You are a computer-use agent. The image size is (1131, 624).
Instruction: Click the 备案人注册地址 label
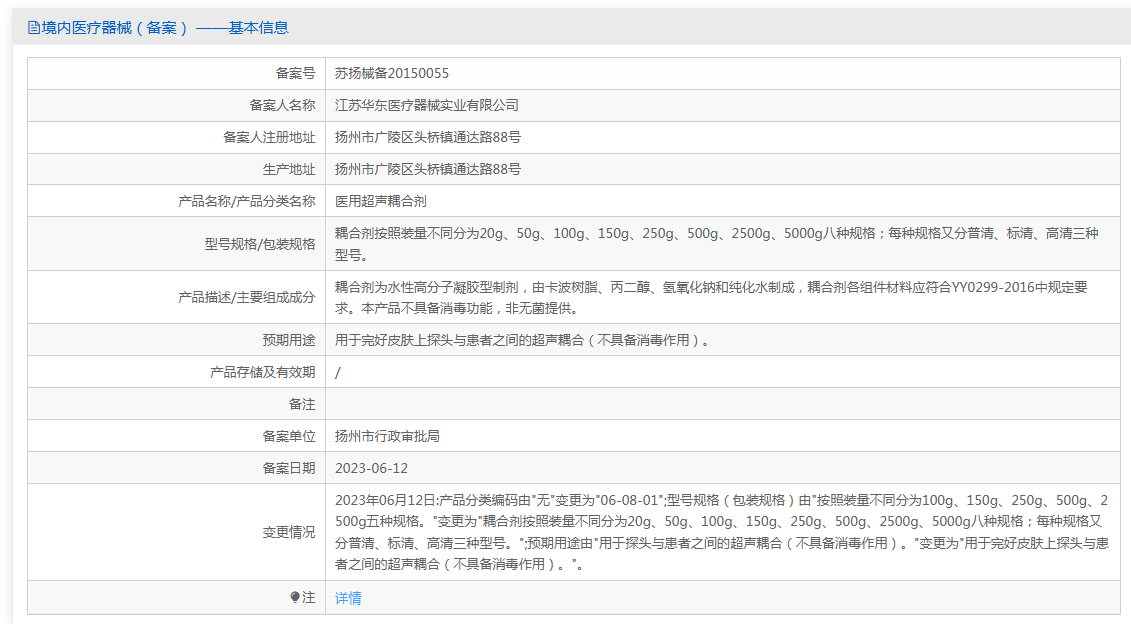(x=269, y=137)
